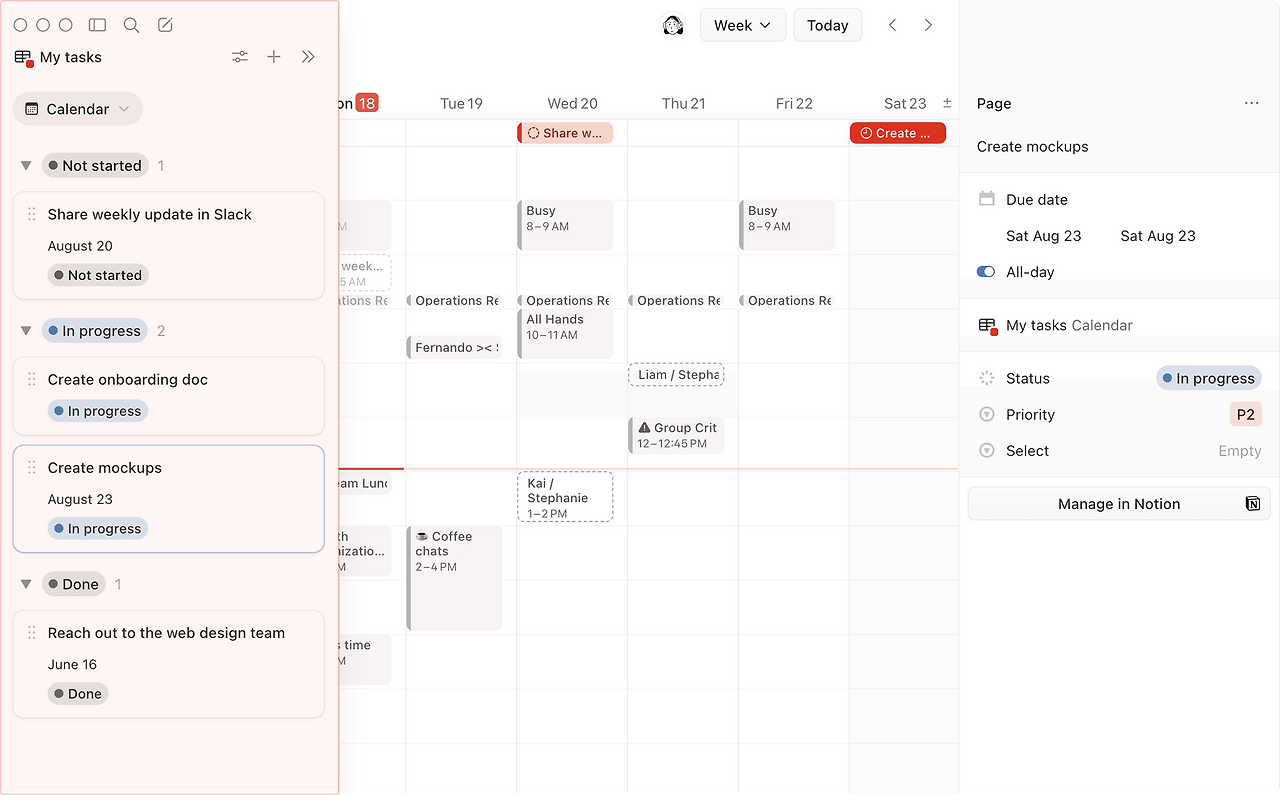
Task: Click the Select property icon
Action: click(987, 451)
